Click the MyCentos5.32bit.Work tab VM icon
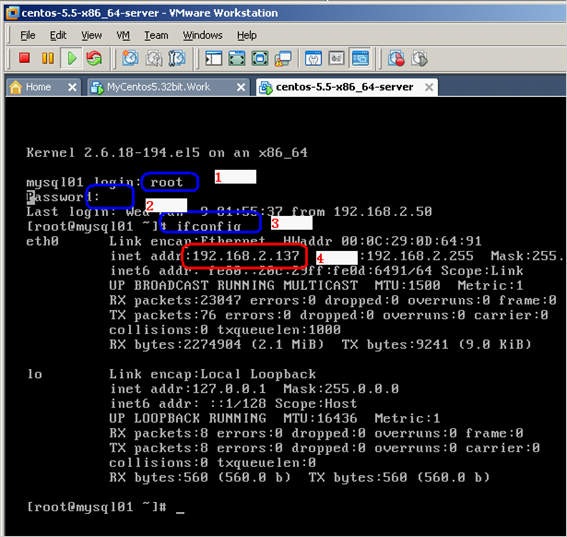Screen dimensions: 567x537 pyautogui.click(x=97, y=87)
